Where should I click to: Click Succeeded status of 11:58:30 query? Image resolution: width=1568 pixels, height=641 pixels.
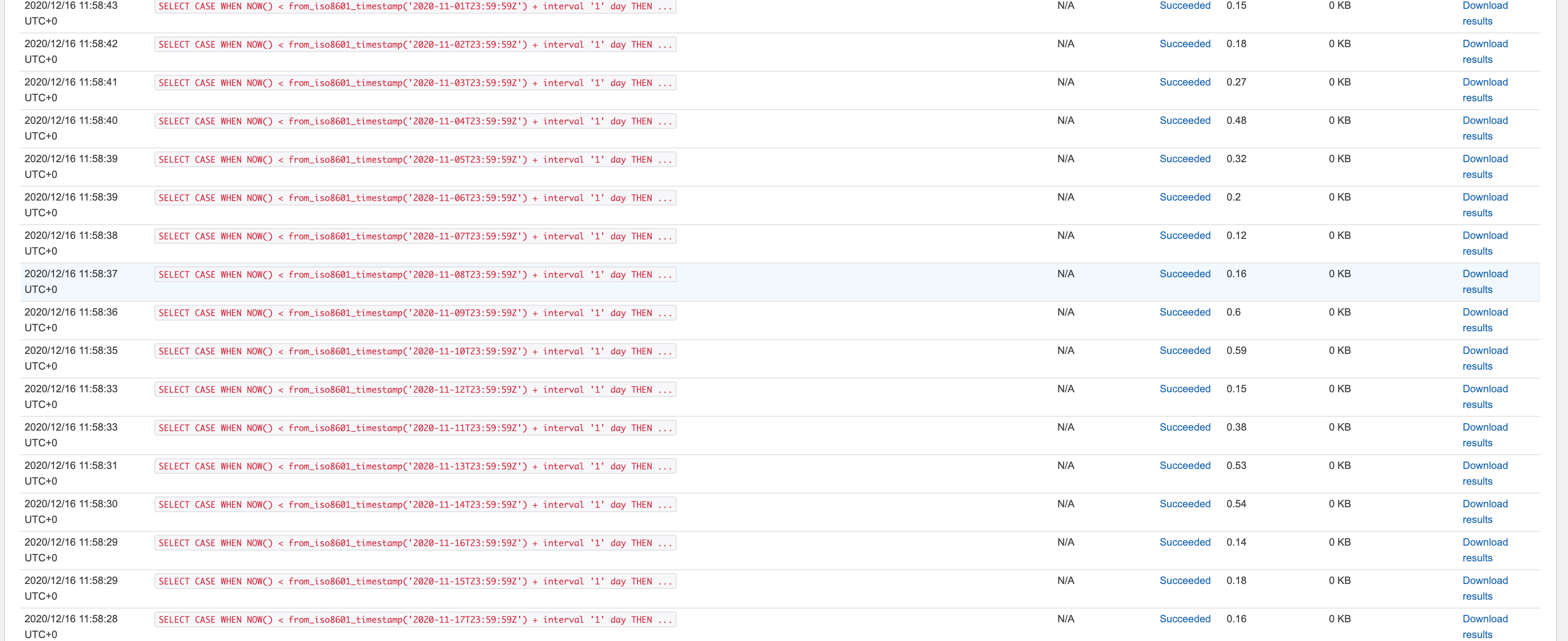point(1184,503)
